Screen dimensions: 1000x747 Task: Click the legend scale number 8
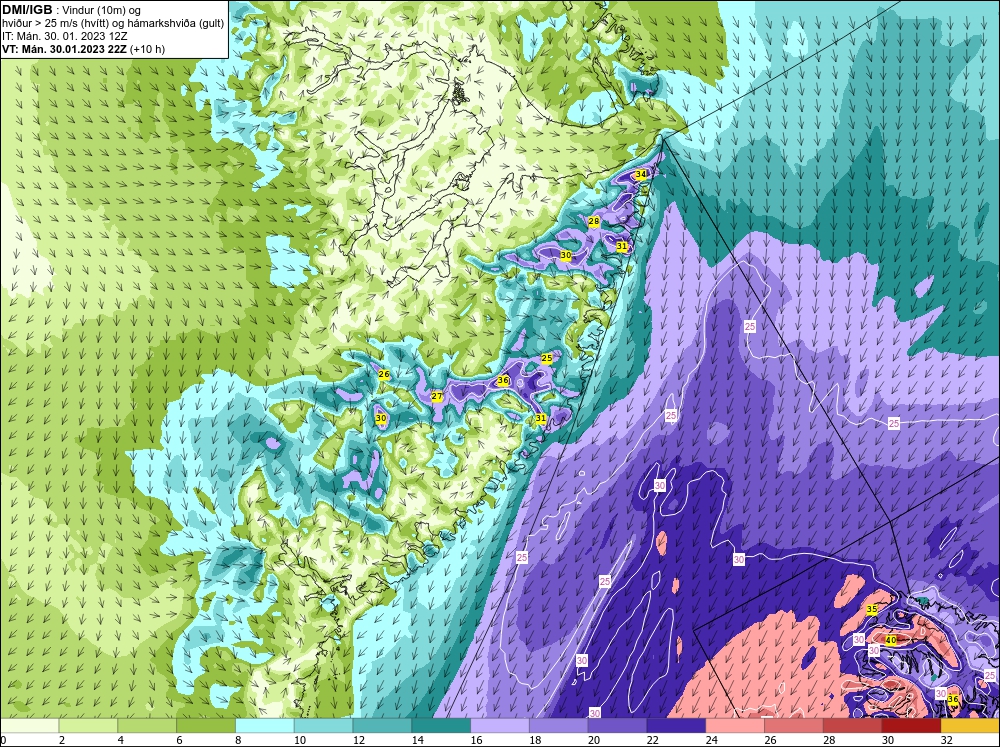tap(239, 740)
